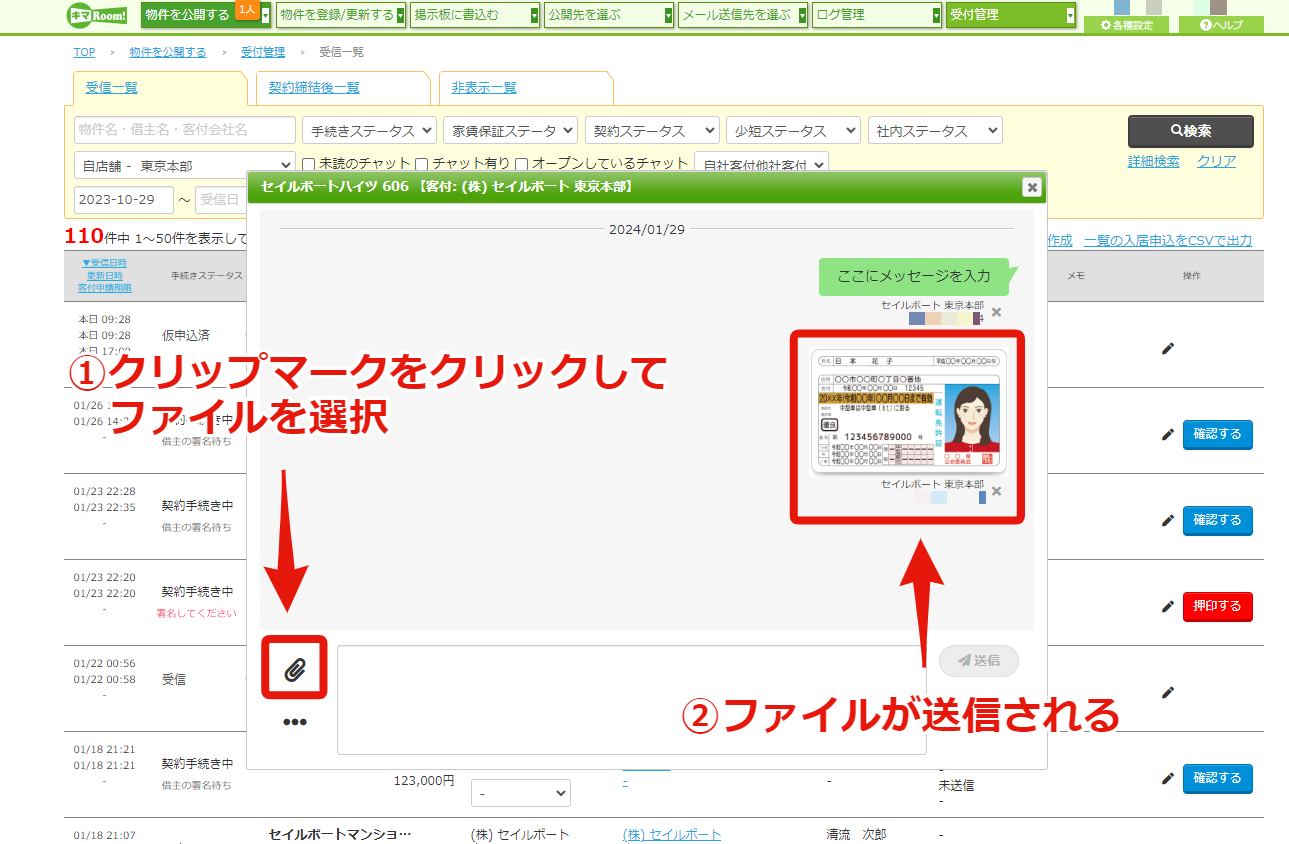Screen dimensions: 1289x844
Task: Close the セイルボートハイツ 606 chat dialog
Action: pyautogui.click(x=1032, y=187)
